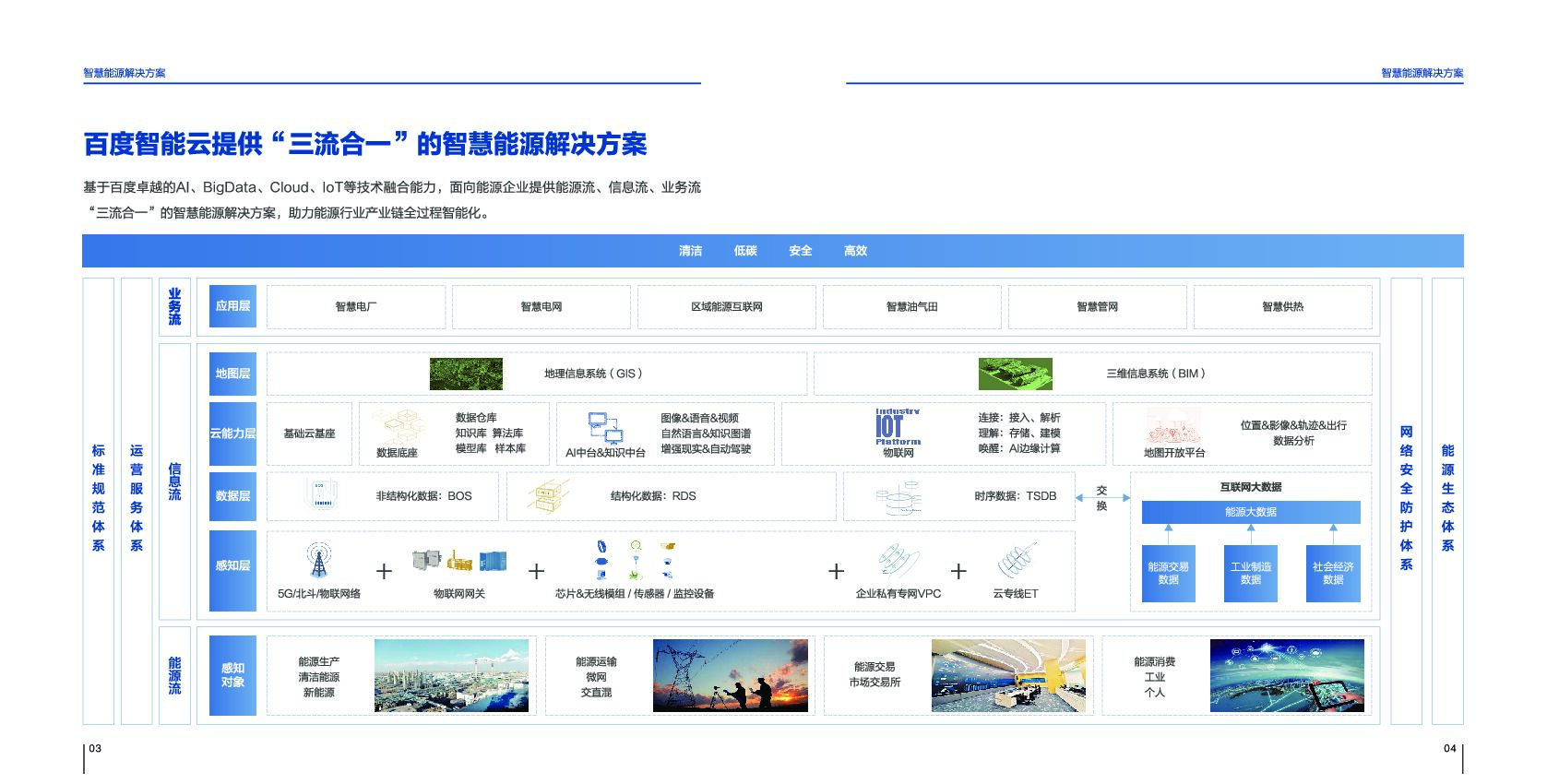Screen dimensions: 1547x784
Task: Click the 智慧供热 application box
Action: [x=1283, y=307]
